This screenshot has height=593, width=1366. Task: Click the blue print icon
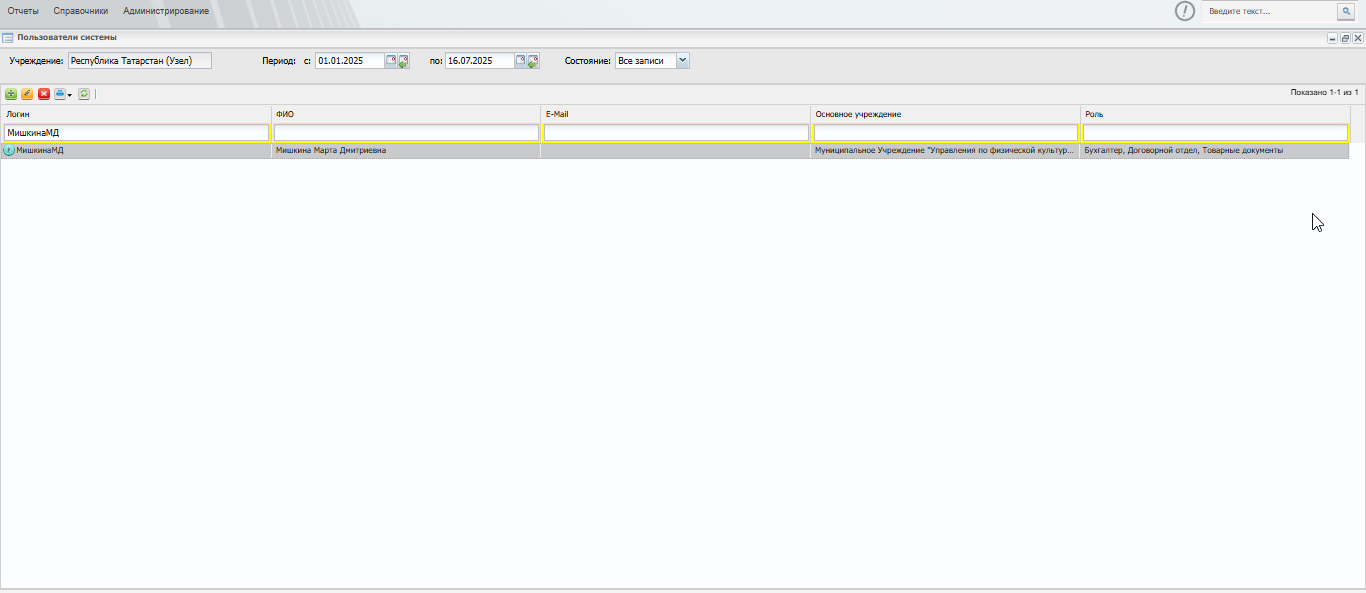(59, 94)
